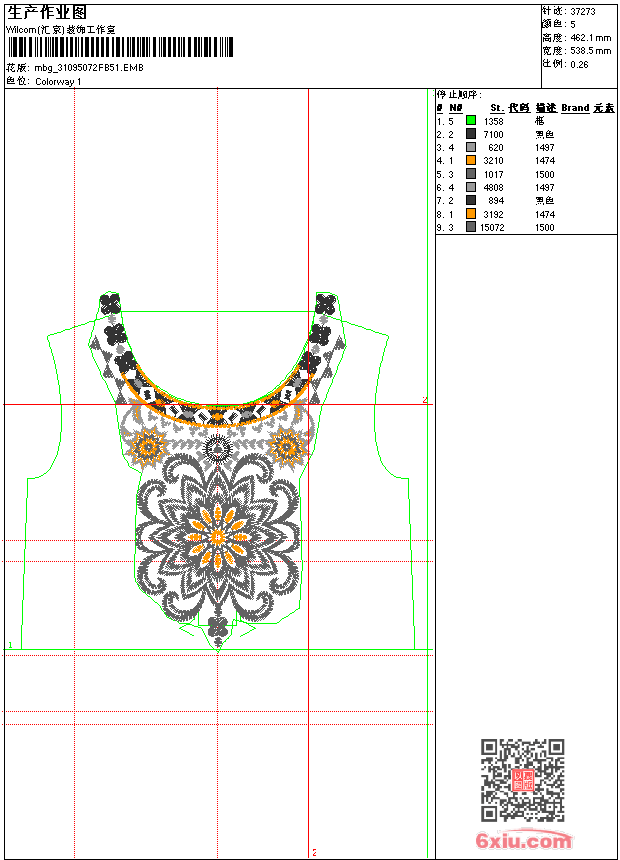The image size is (620, 860).
Task: Click the Colorway 1 label
Action: click(x=58, y=81)
